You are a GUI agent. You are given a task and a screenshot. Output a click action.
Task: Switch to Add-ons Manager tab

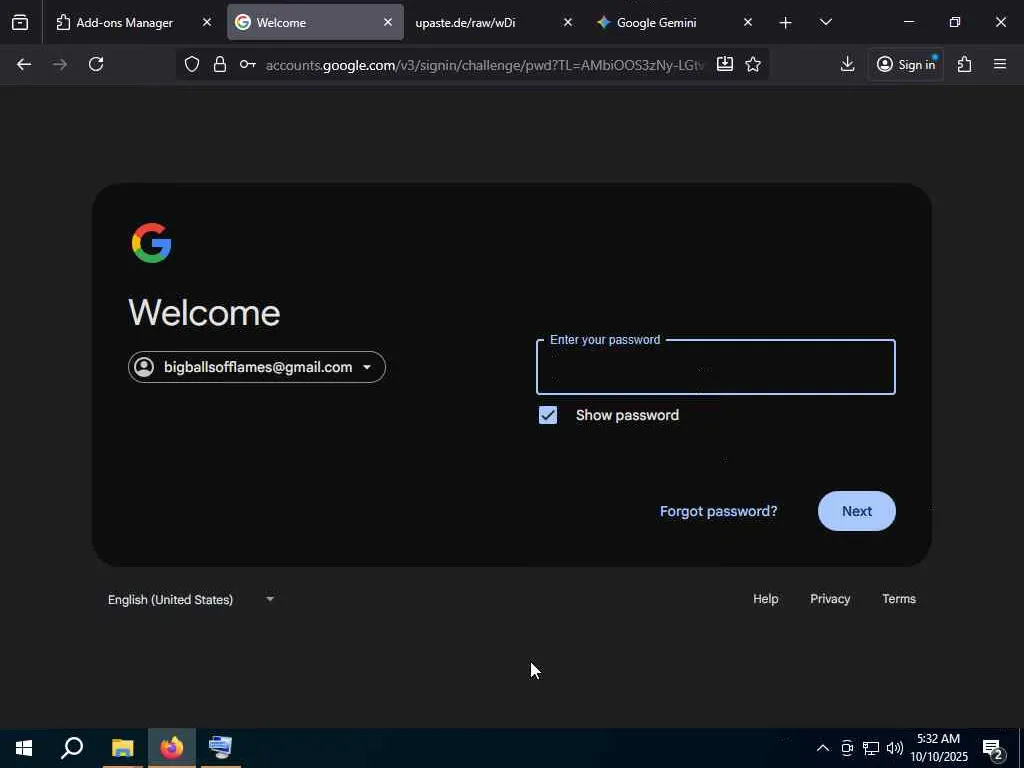click(125, 22)
